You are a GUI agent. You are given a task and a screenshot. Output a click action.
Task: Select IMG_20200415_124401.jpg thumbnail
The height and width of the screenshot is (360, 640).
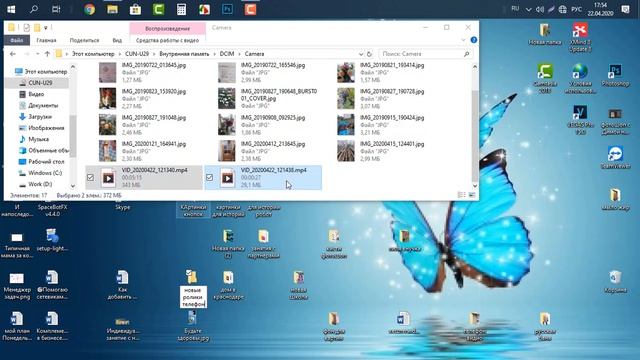(x=346, y=151)
